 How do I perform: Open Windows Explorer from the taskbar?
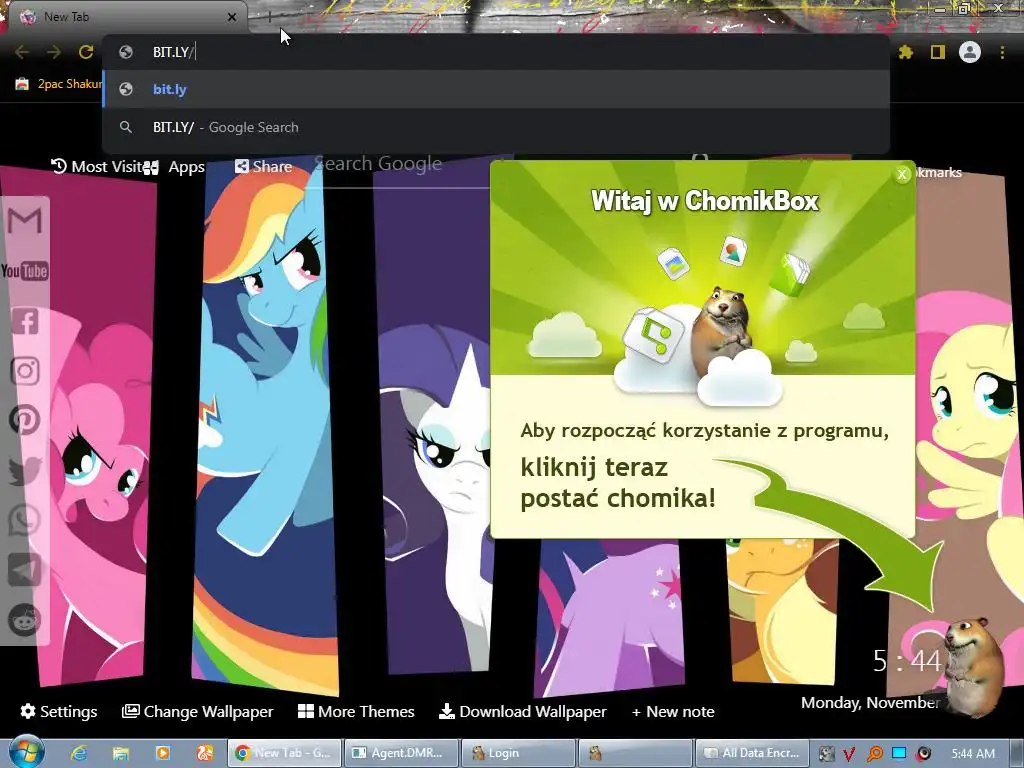click(x=120, y=753)
